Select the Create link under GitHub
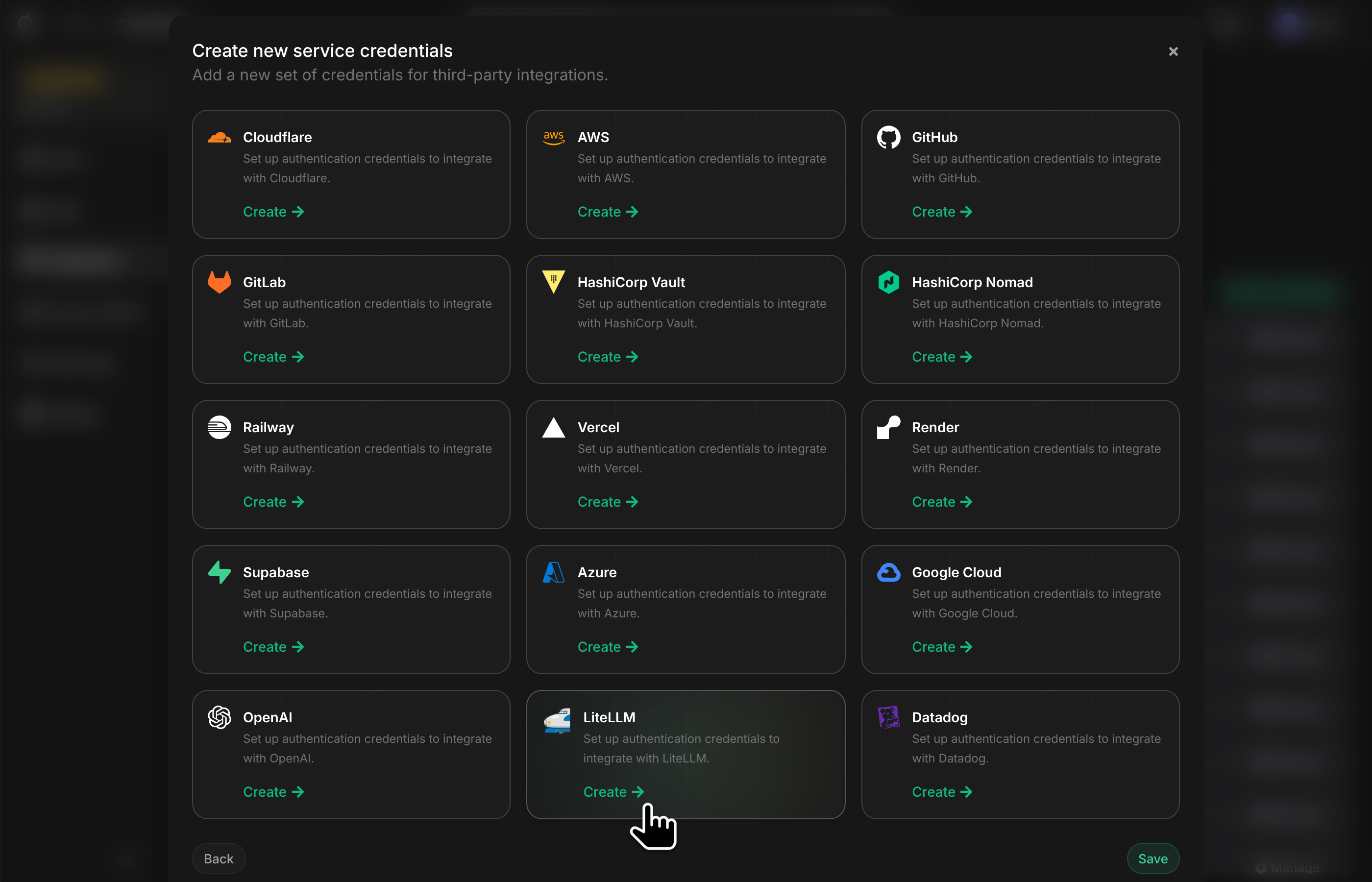 pos(942,212)
